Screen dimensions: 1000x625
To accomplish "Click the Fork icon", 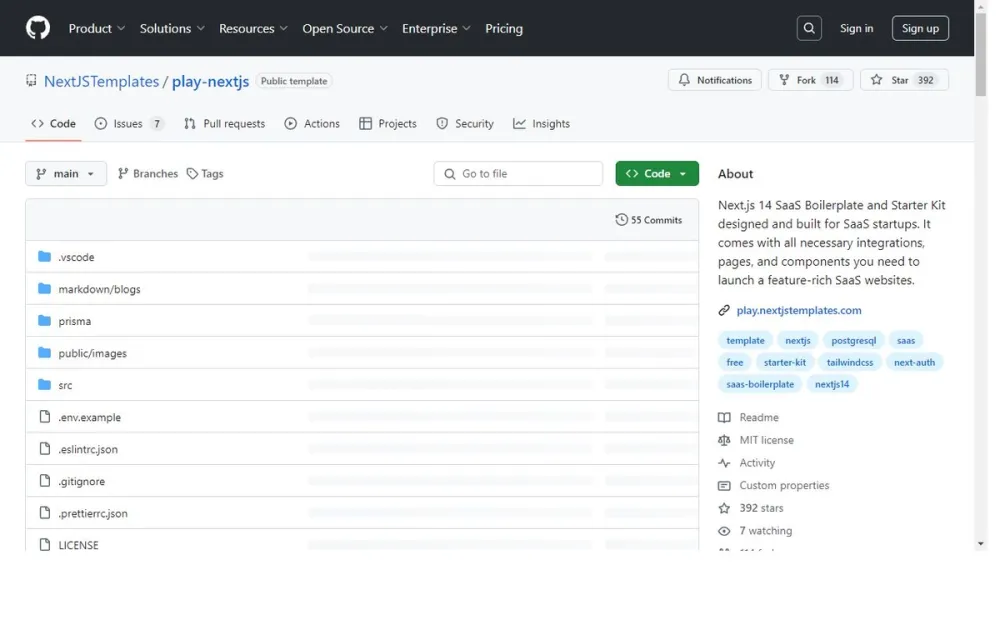I will coord(784,80).
